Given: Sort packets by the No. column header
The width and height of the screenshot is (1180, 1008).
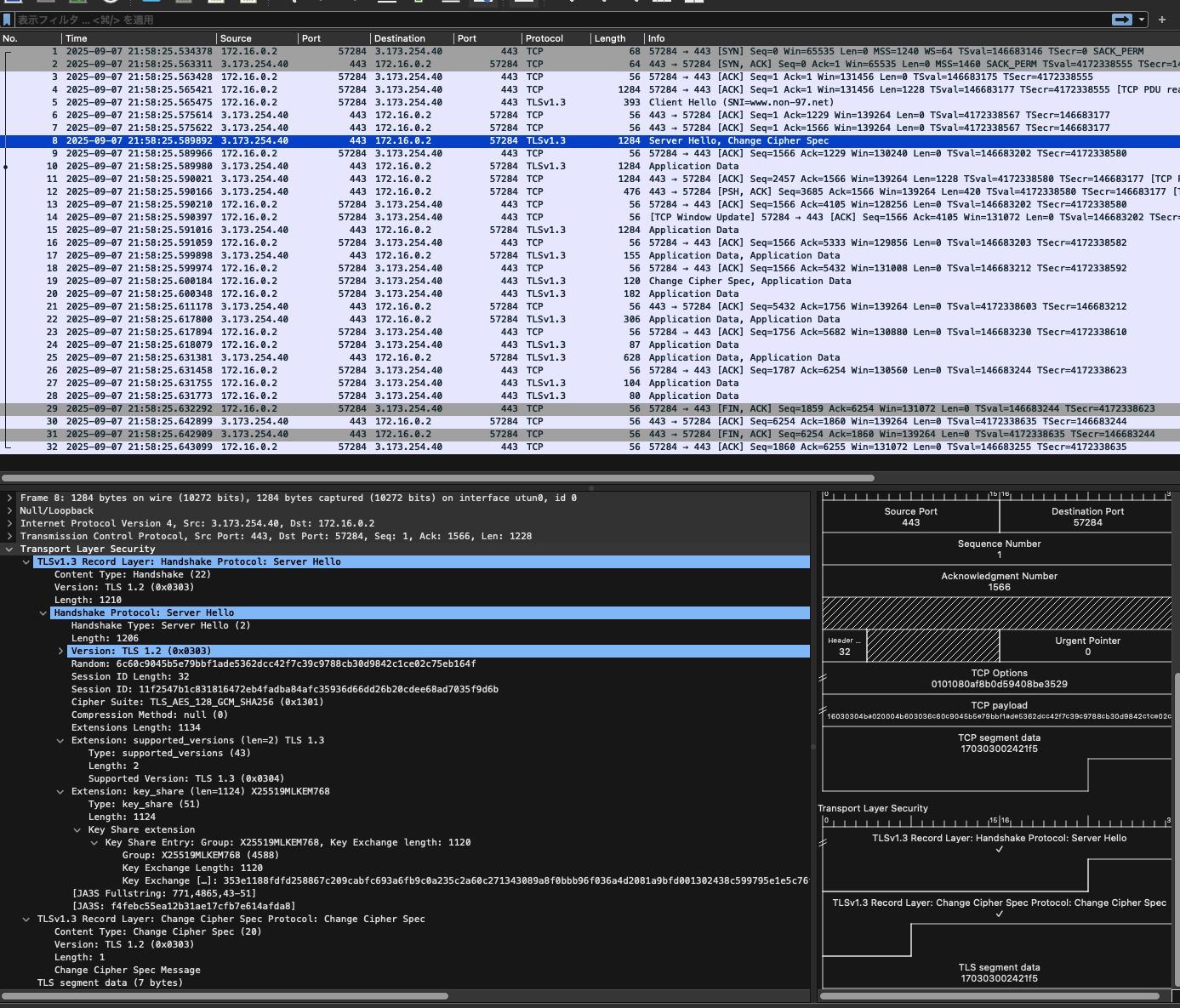Looking at the screenshot, I should (31, 38).
